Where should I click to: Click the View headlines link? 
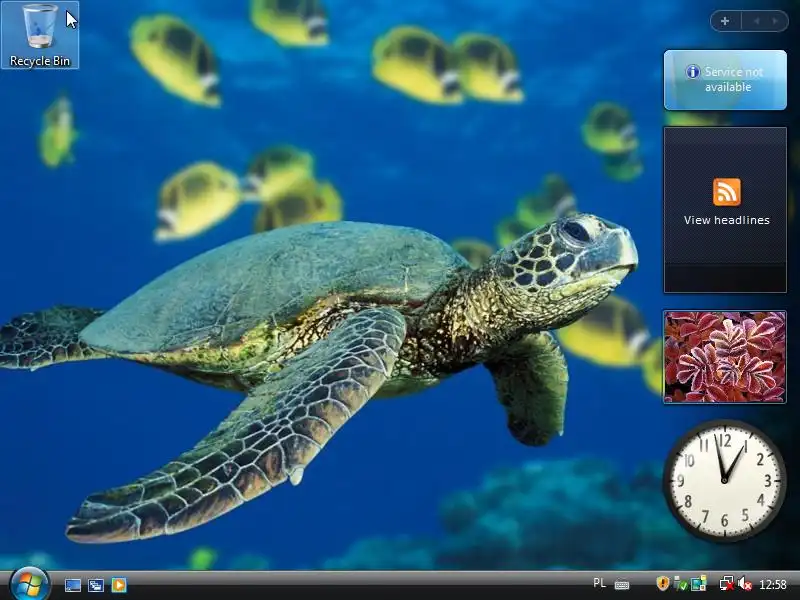tap(727, 220)
